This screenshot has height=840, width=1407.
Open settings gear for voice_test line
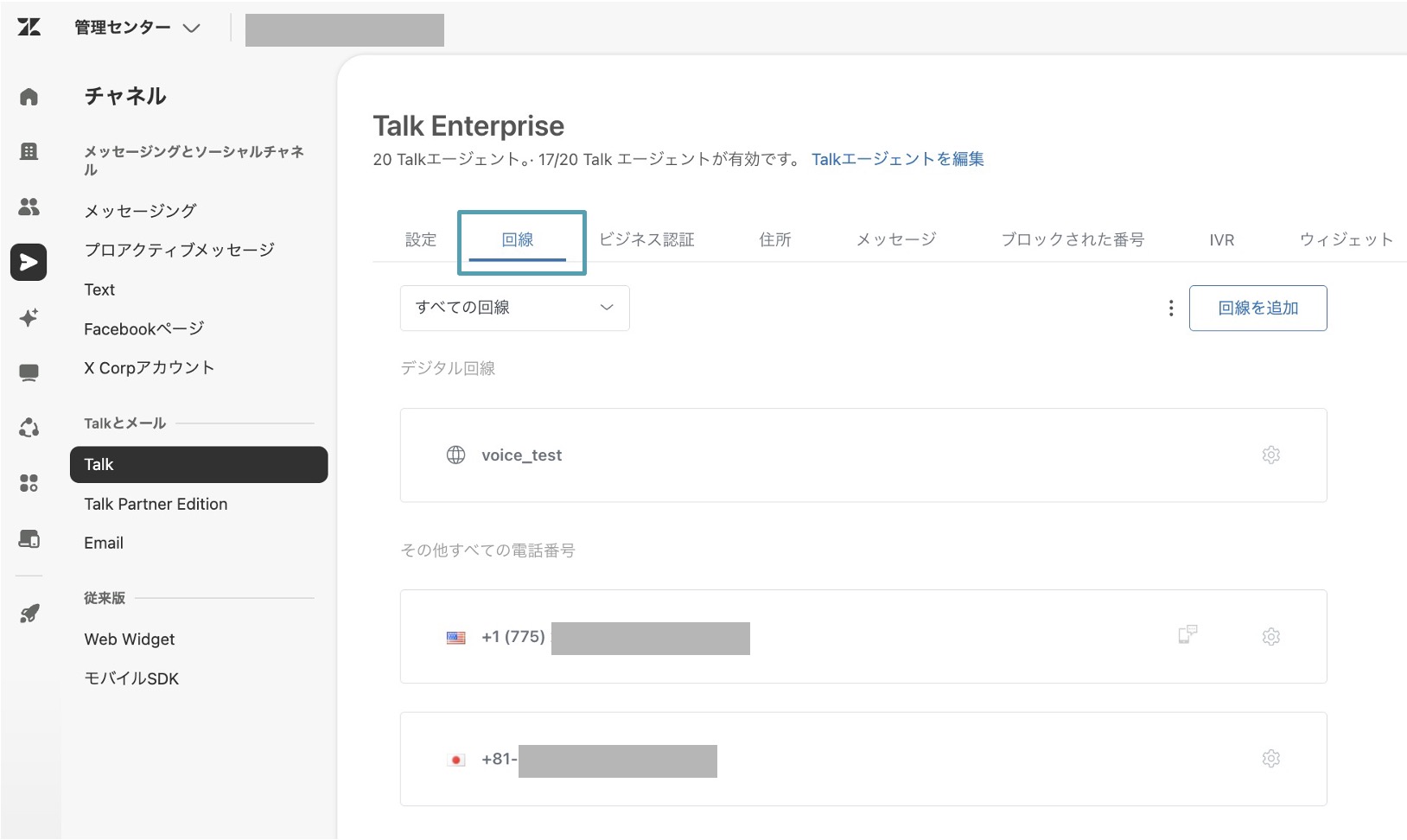click(1270, 455)
